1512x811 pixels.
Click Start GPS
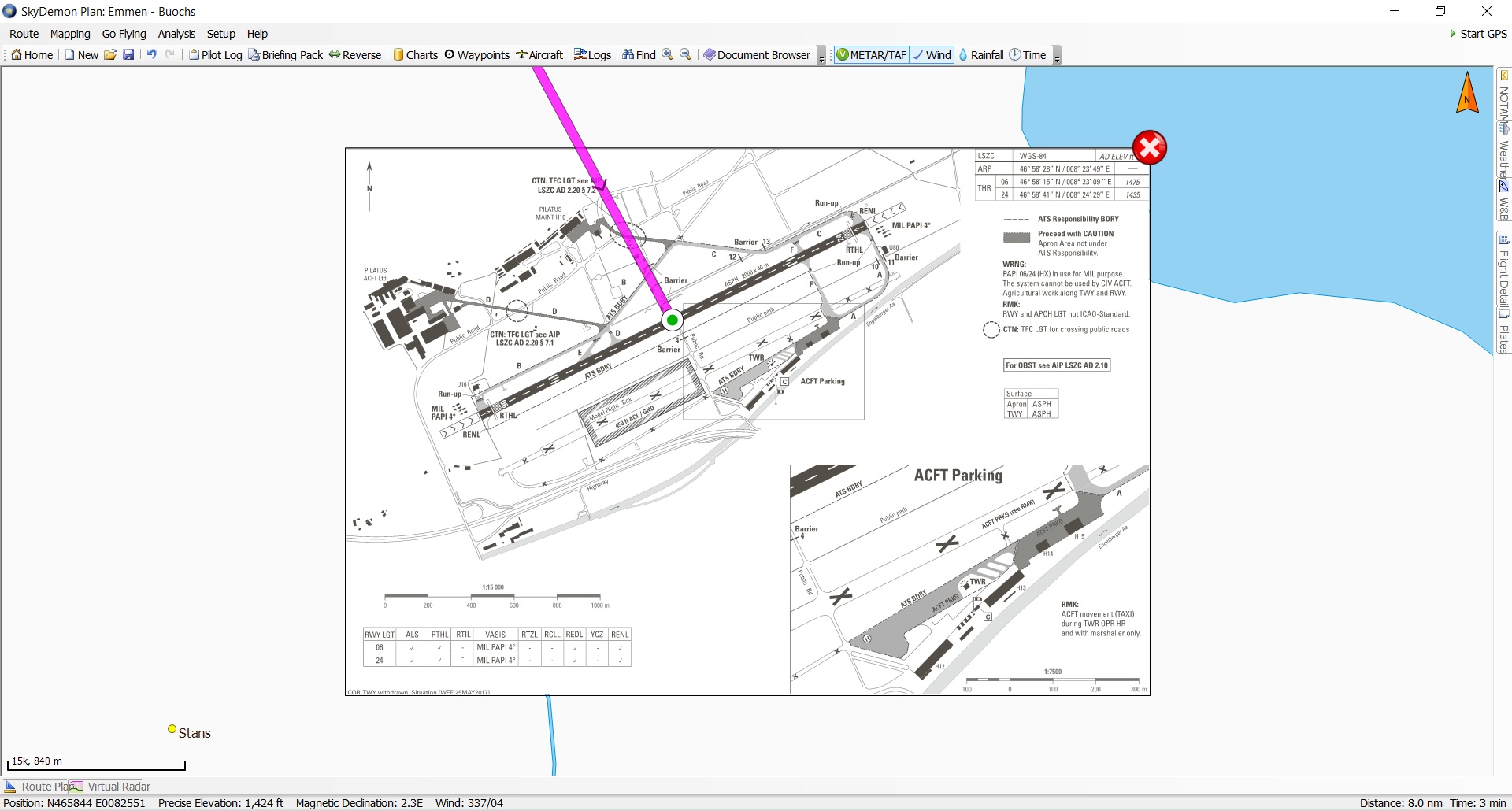tap(1478, 34)
